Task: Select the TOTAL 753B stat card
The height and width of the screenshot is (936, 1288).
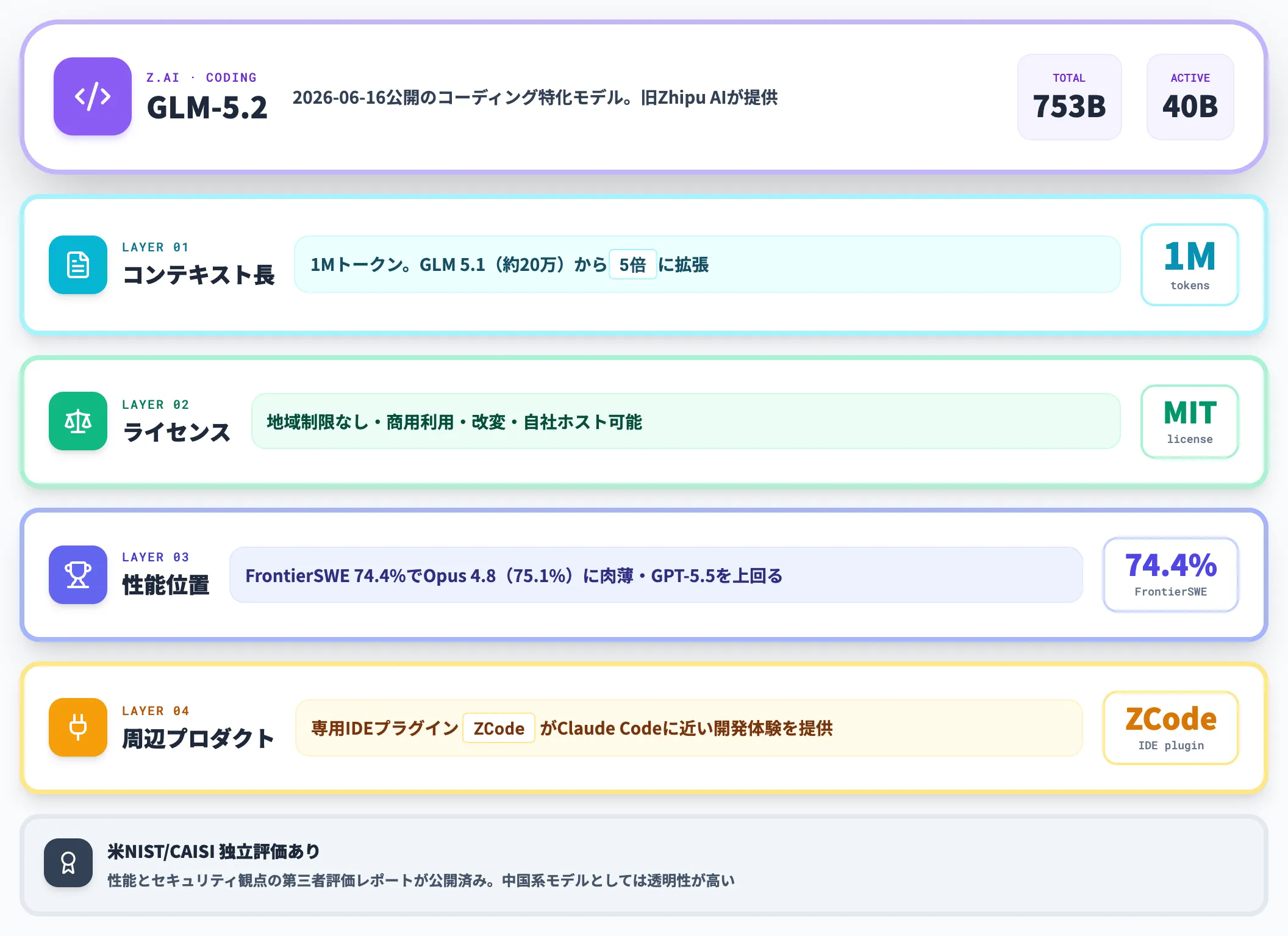Action: click(x=1069, y=97)
